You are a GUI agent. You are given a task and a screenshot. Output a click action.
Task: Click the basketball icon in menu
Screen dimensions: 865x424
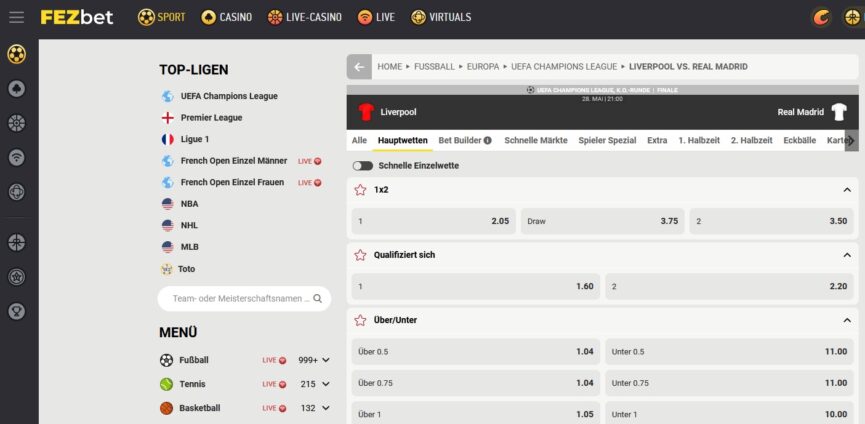pos(167,408)
